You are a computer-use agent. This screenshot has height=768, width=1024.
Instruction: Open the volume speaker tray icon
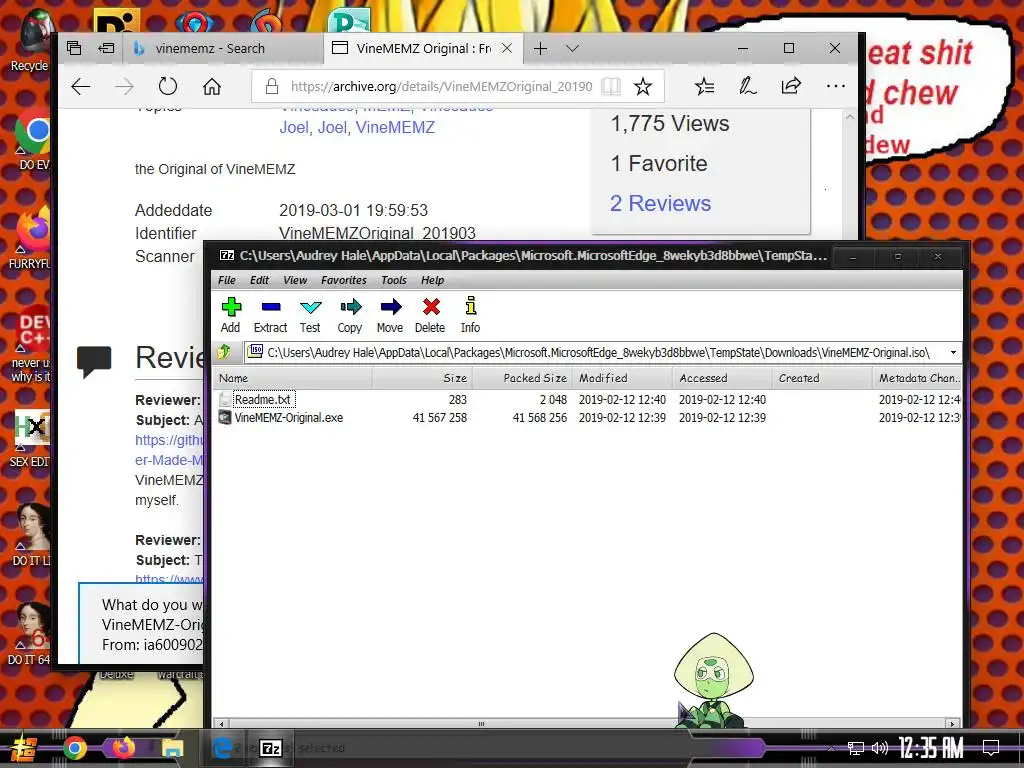tap(880, 748)
